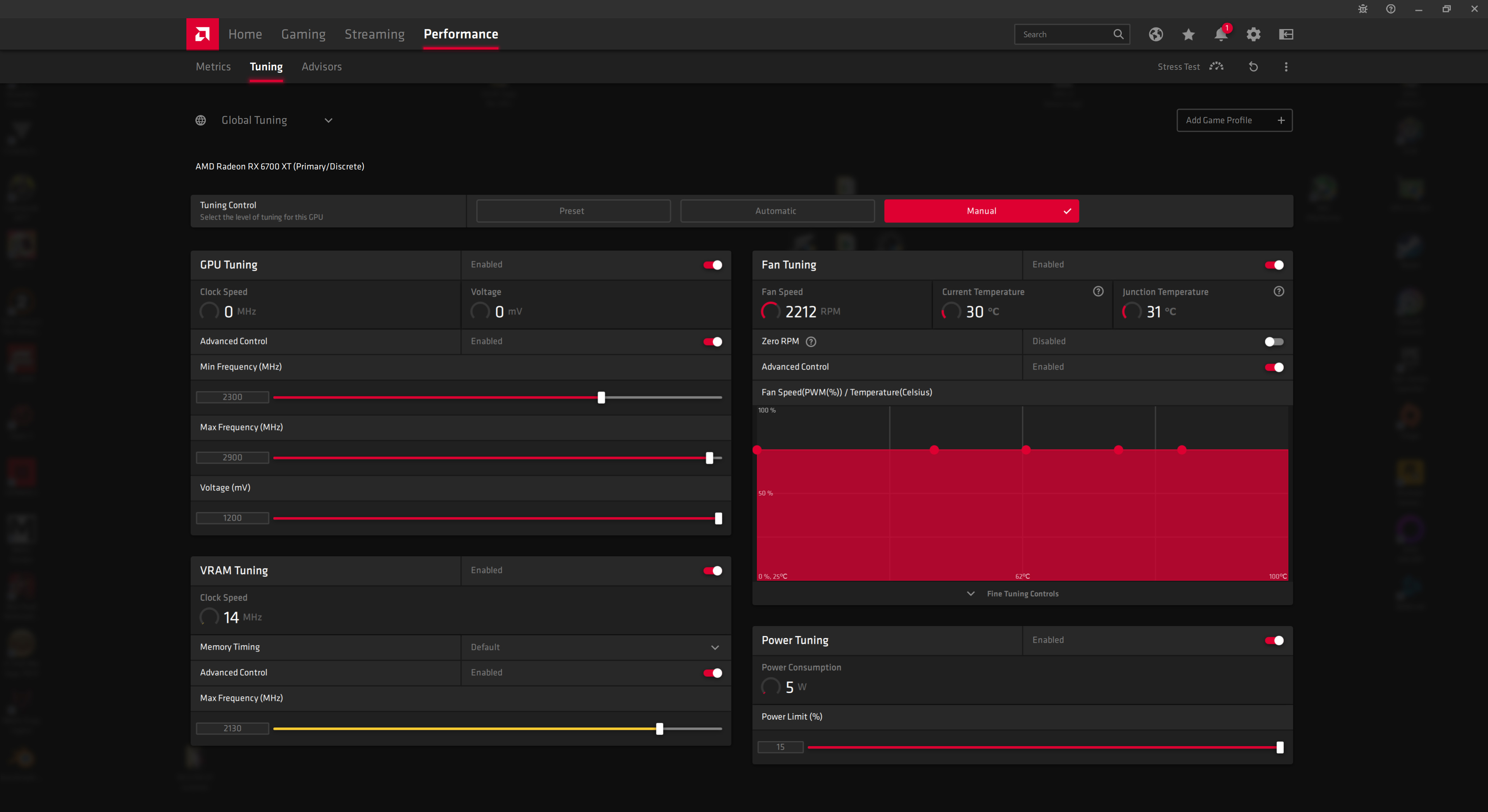Open the web browser globe icon

[x=1155, y=34]
